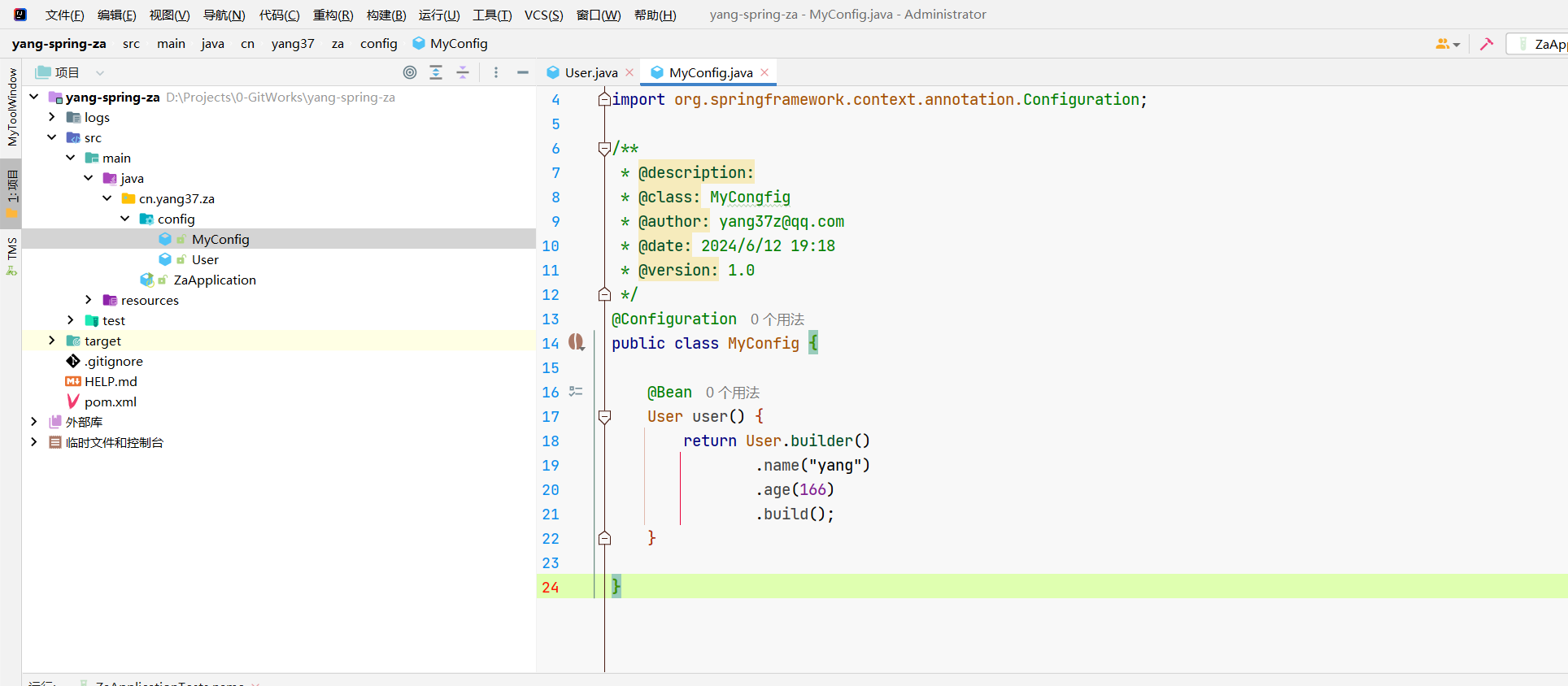Click the yang-spring-za breadcrumb
This screenshot has height=686, width=1568.
59,44
